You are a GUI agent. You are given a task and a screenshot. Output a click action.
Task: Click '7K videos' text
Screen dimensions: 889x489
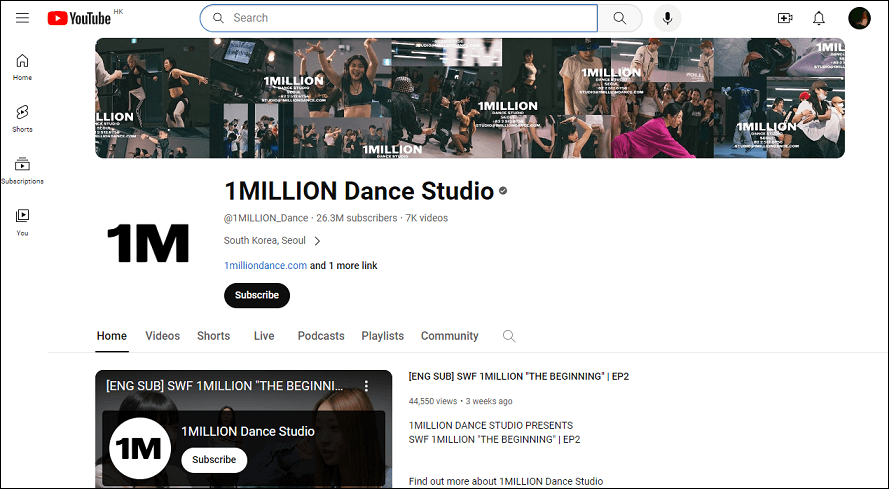(426, 218)
